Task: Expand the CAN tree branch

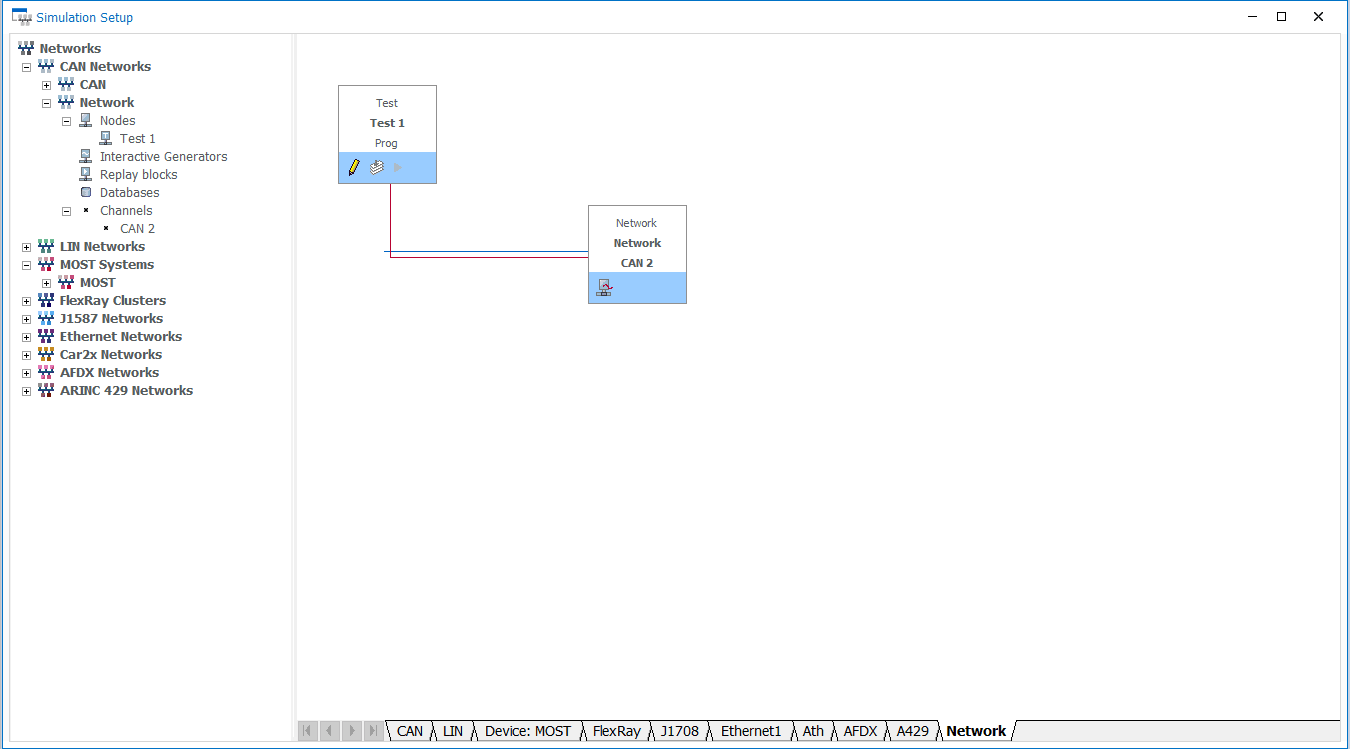Action: 46,84
